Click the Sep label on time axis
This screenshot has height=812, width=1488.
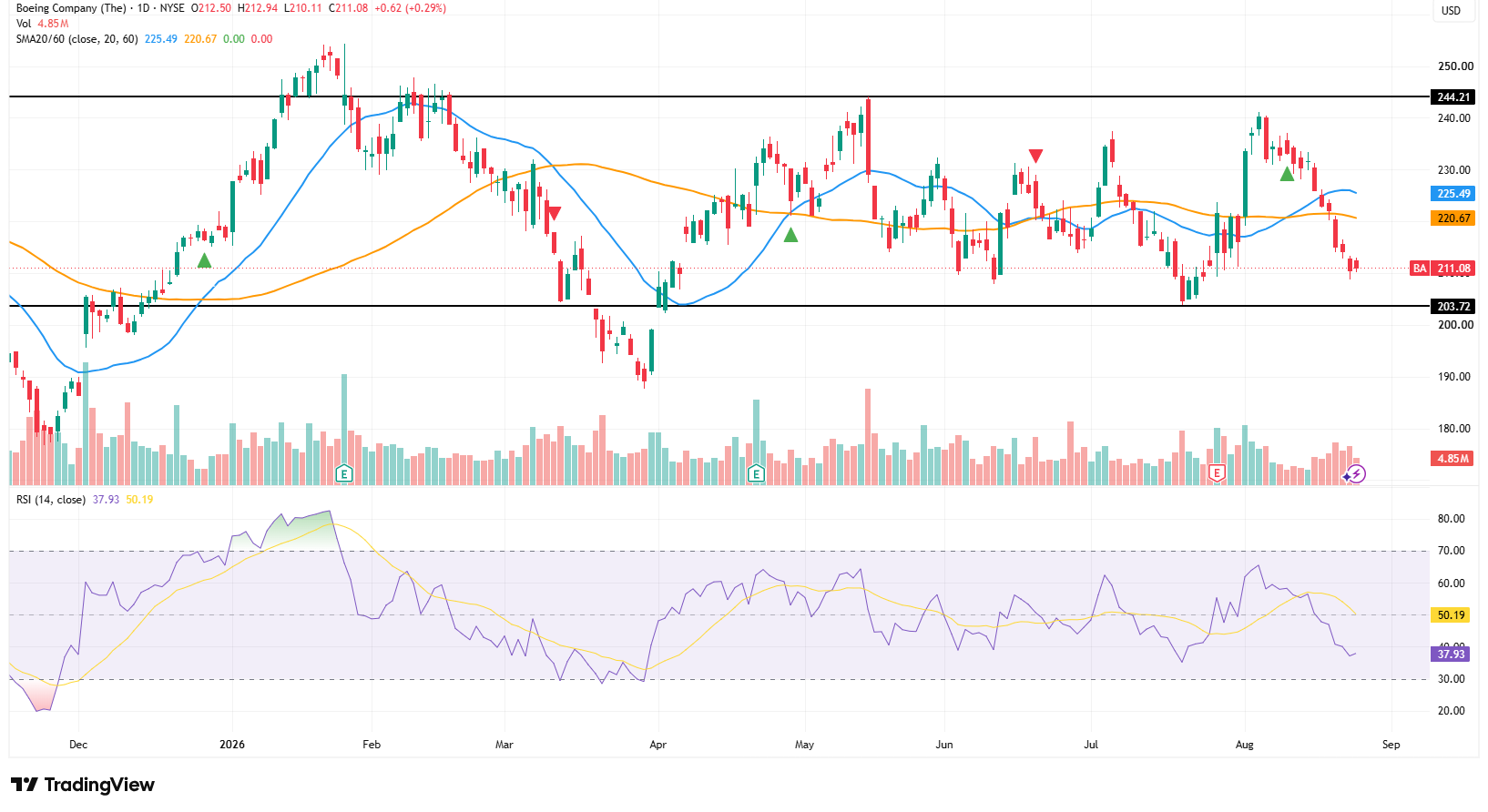(1391, 745)
